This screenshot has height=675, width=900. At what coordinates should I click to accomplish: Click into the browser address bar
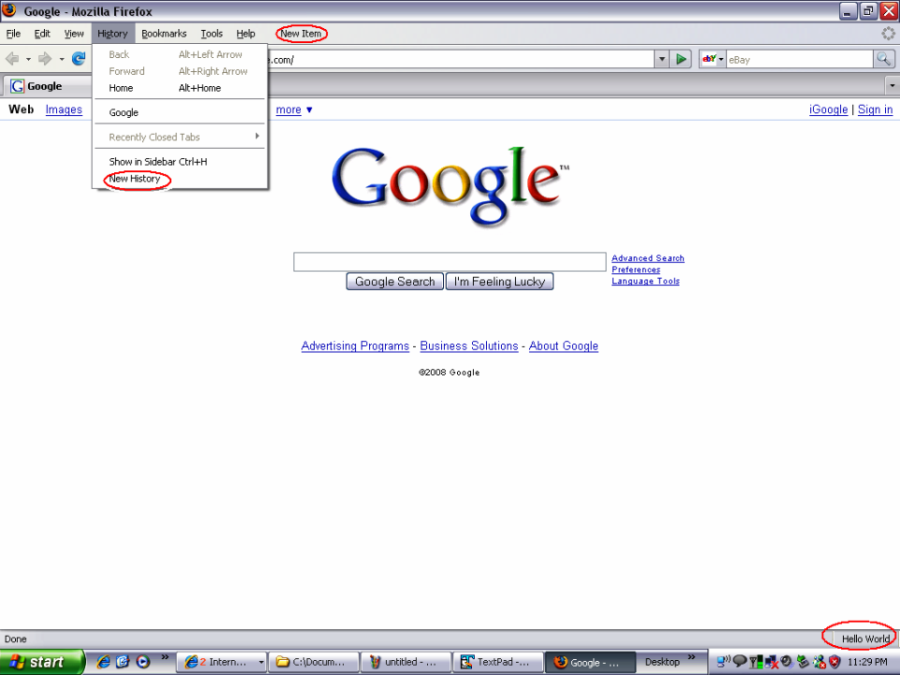[x=460, y=59]
